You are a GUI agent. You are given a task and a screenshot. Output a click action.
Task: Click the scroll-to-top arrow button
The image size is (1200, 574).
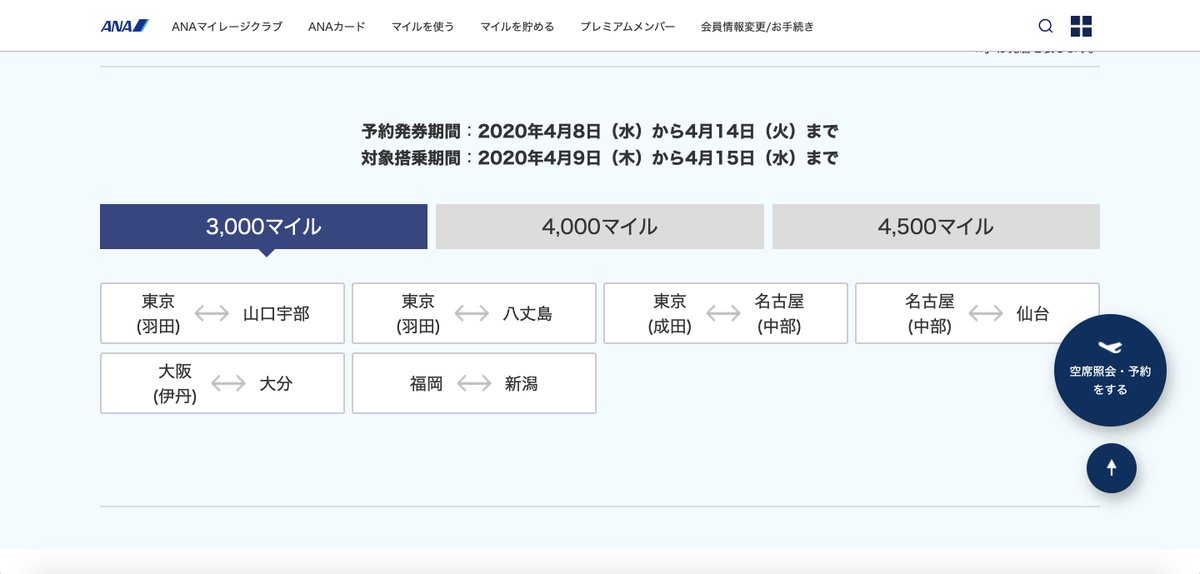(x=1111, y=468)
